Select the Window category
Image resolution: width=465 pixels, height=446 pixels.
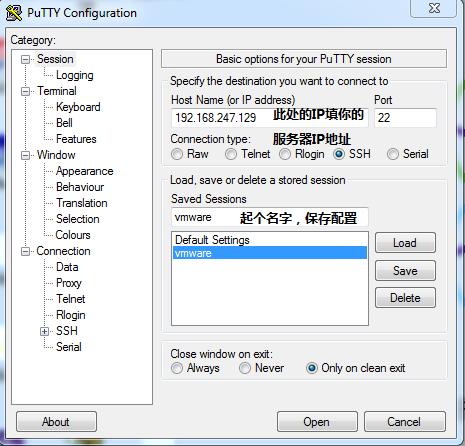tap(56, 155)
